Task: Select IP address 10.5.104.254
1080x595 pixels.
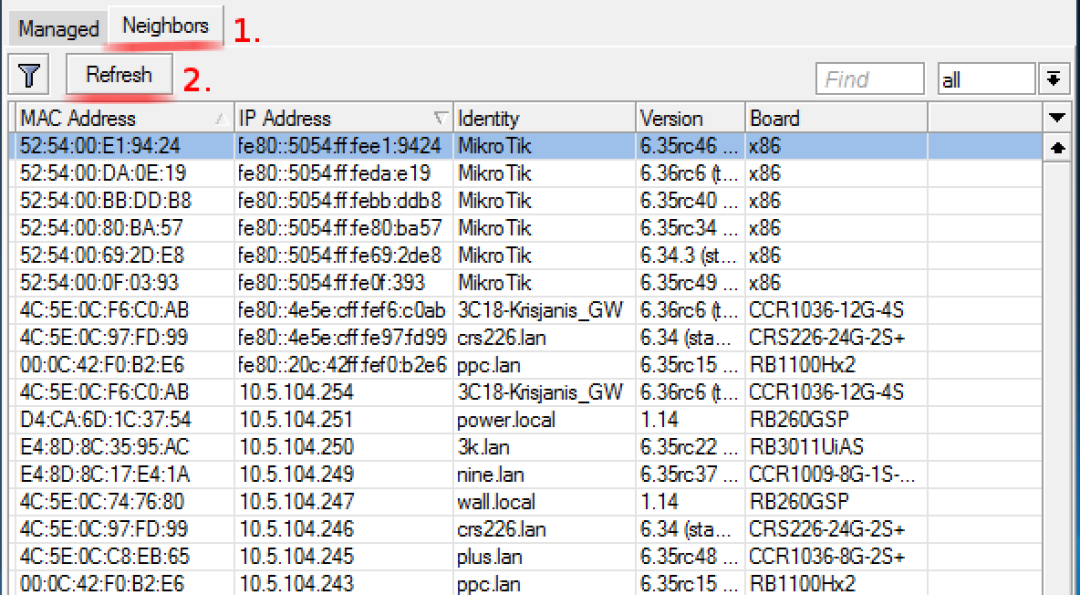Action: pos(296,392)
